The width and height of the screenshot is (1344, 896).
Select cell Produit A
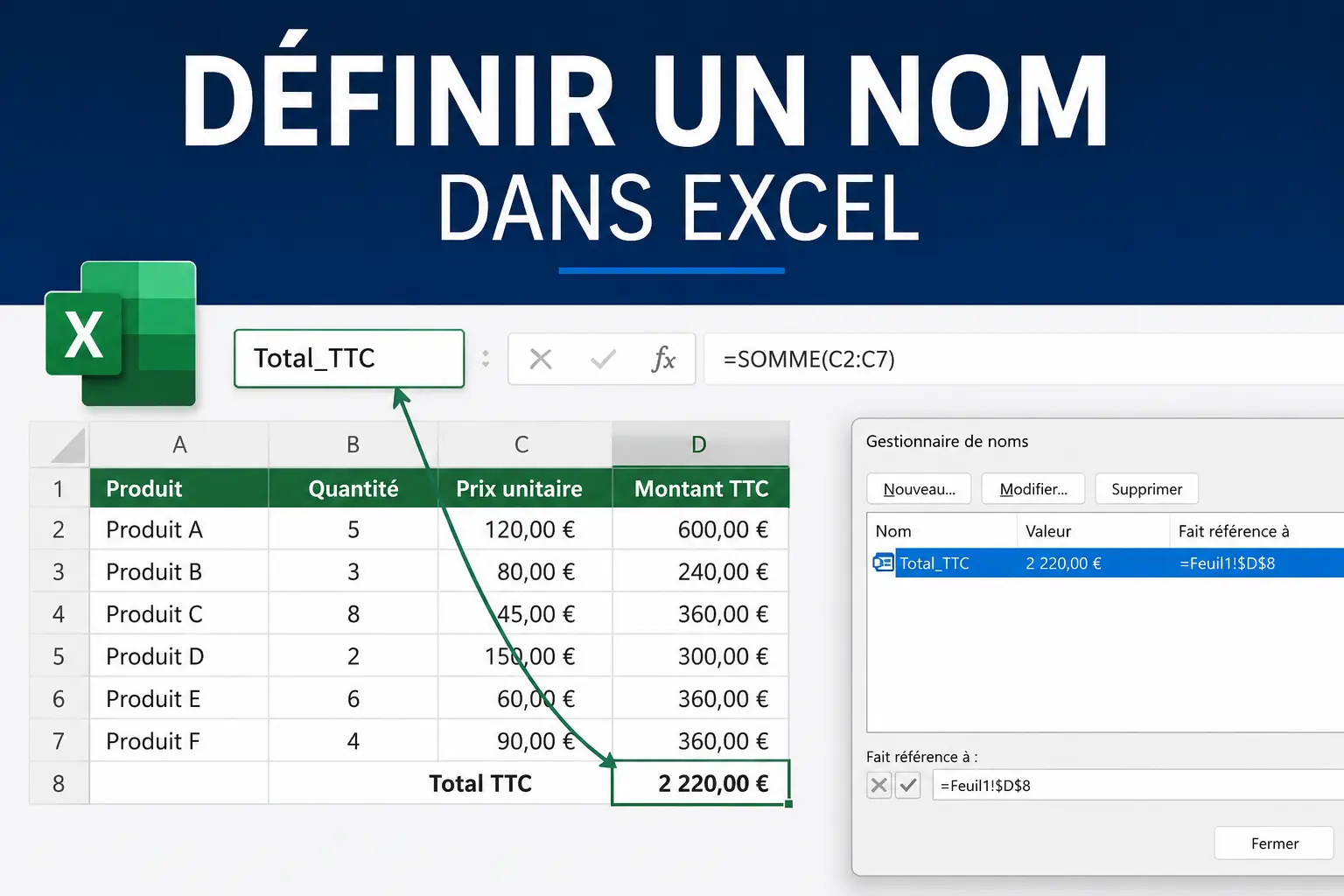(x=179, y=529)
